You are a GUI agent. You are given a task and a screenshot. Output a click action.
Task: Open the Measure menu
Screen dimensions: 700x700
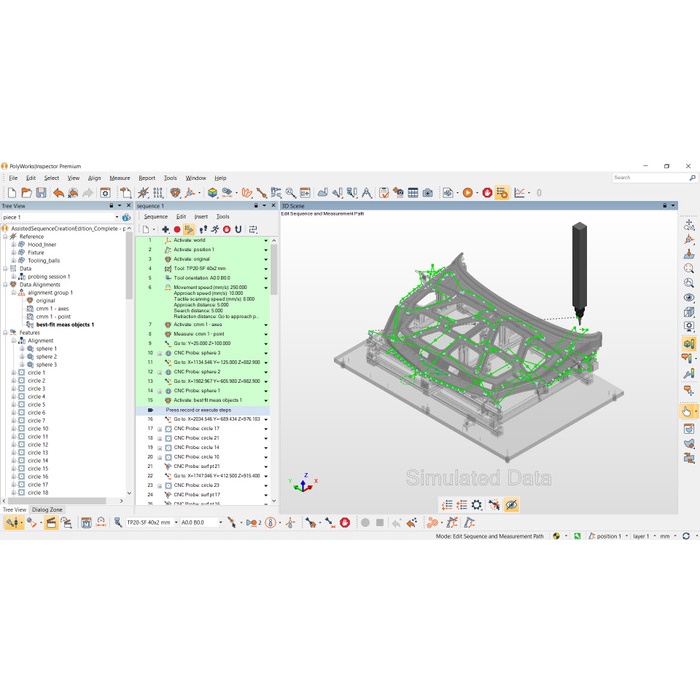point(120,178)
